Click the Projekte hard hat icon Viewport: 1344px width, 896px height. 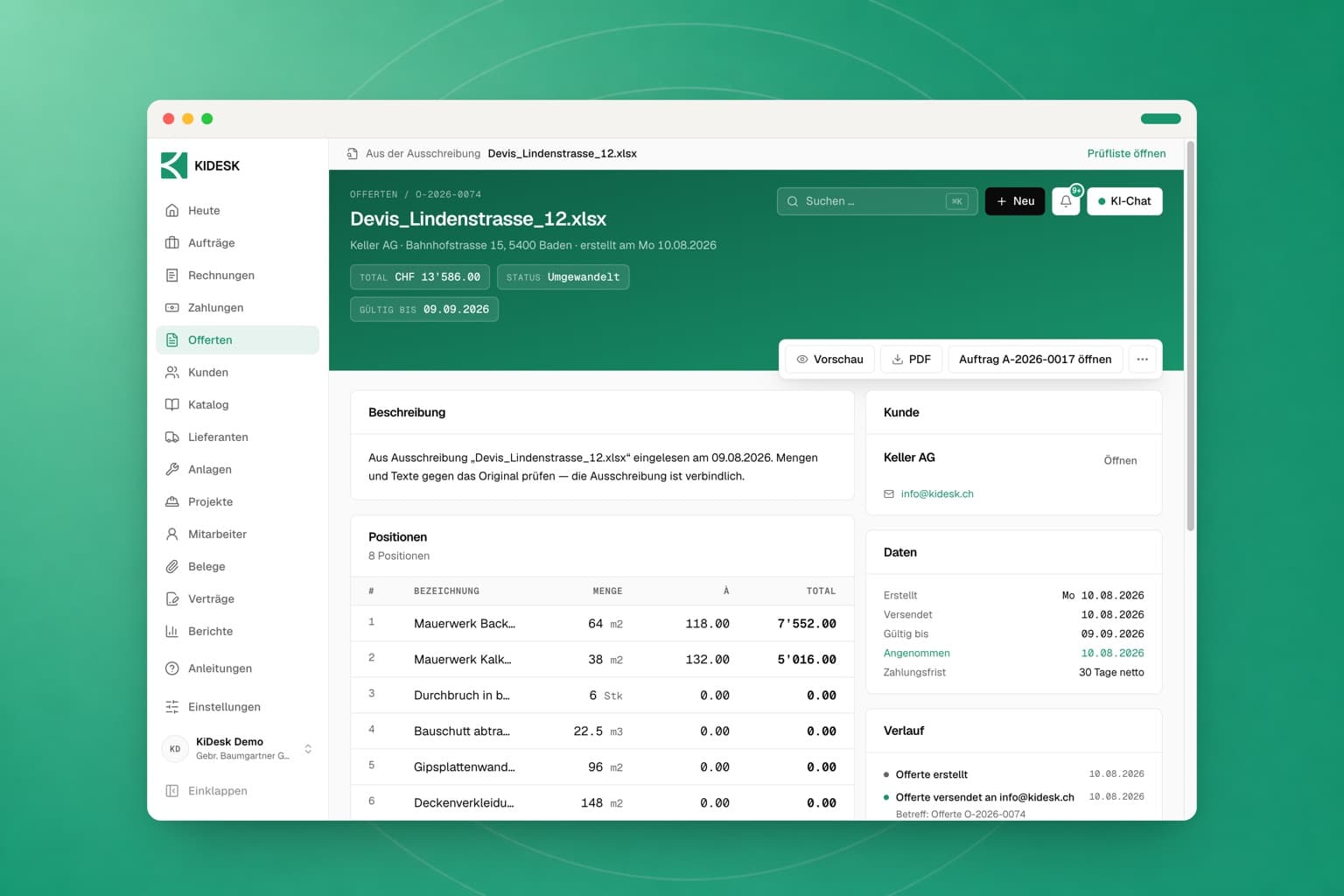[x=172, y=502]
